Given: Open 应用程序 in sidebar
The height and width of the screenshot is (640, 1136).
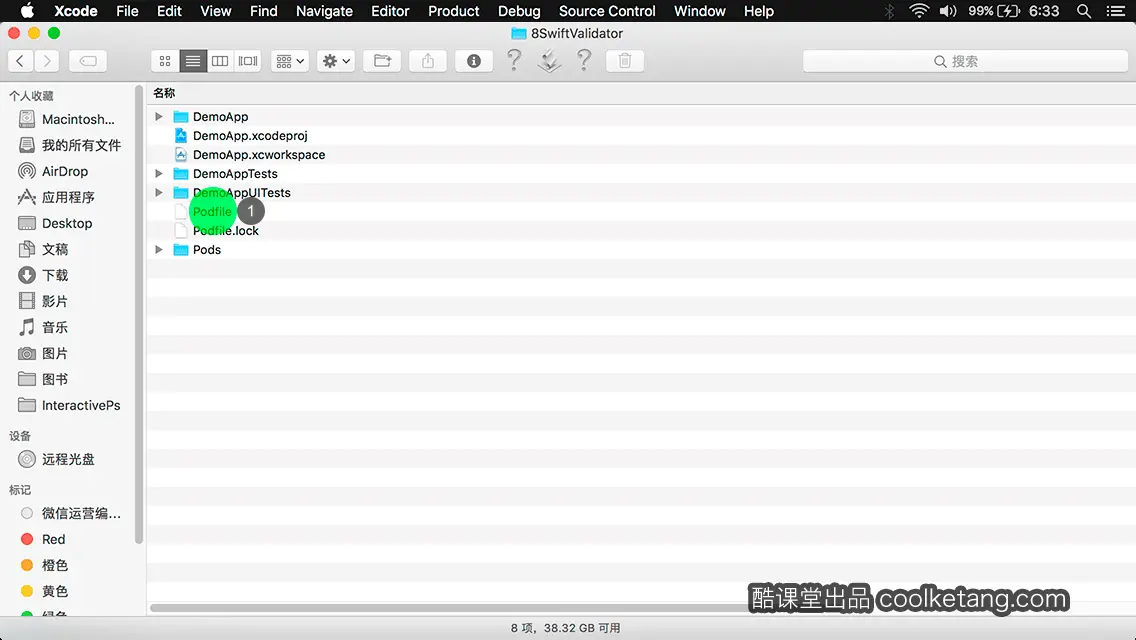Looking at the screenshot, I should 57,197.
